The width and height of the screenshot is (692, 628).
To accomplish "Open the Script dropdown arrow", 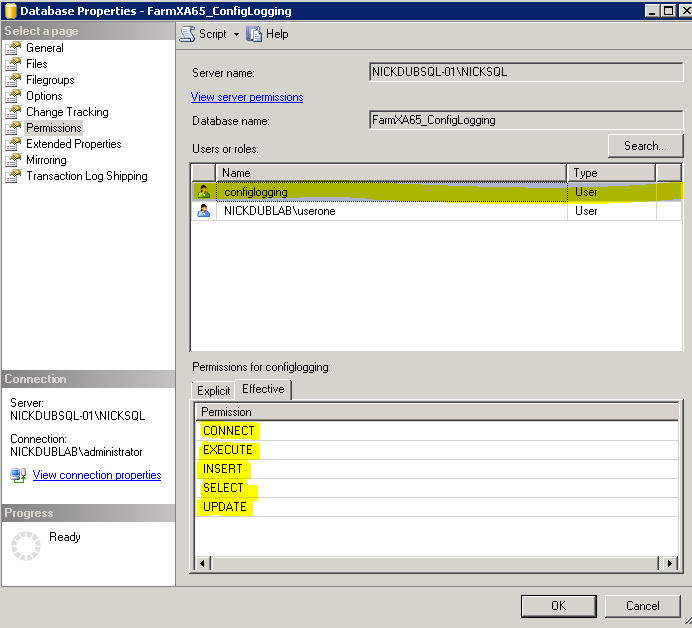I will 237,34.
